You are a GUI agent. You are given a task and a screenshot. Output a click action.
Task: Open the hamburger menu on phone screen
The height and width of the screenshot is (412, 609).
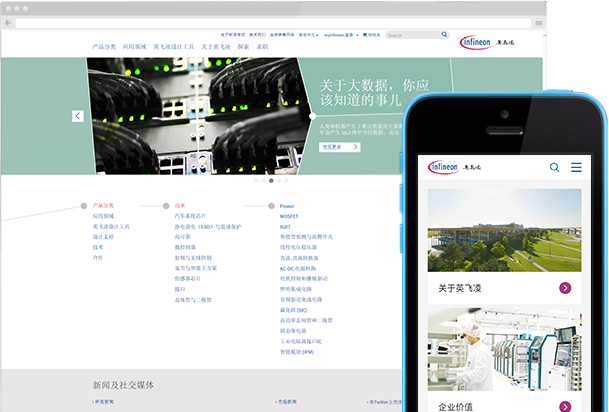(576, 167)
